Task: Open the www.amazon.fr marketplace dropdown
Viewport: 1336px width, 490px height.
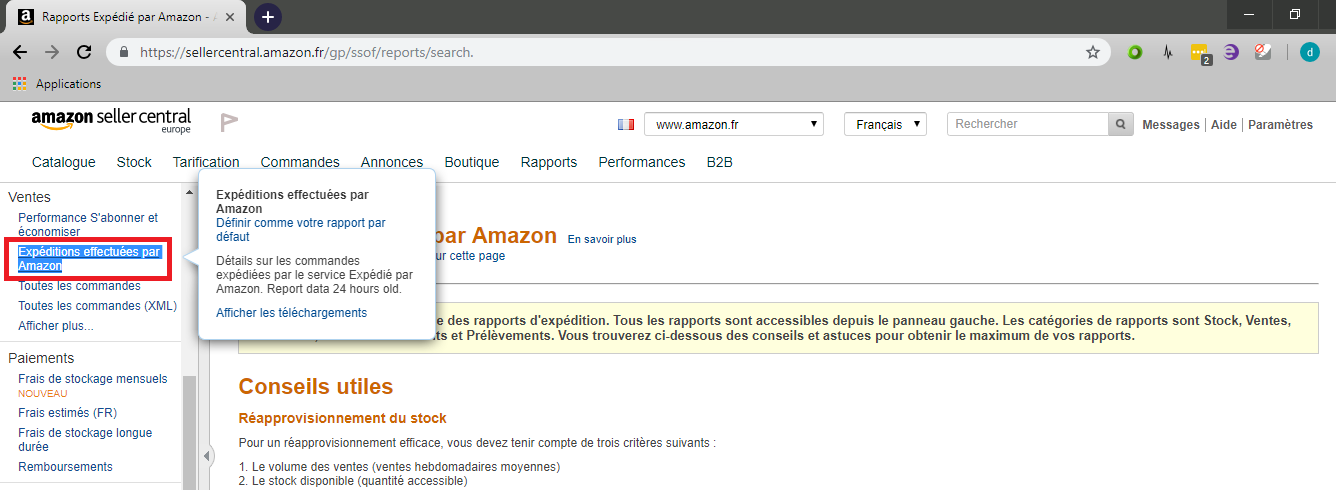Action: coord(734,125)
